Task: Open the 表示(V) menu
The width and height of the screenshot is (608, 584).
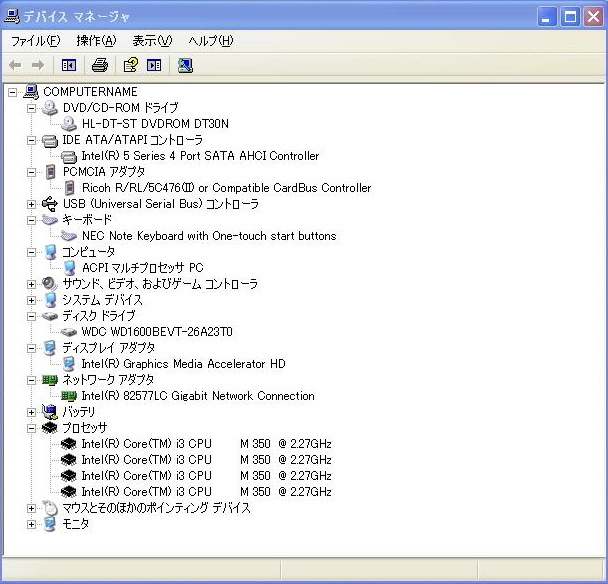Action: pos(152,41)
